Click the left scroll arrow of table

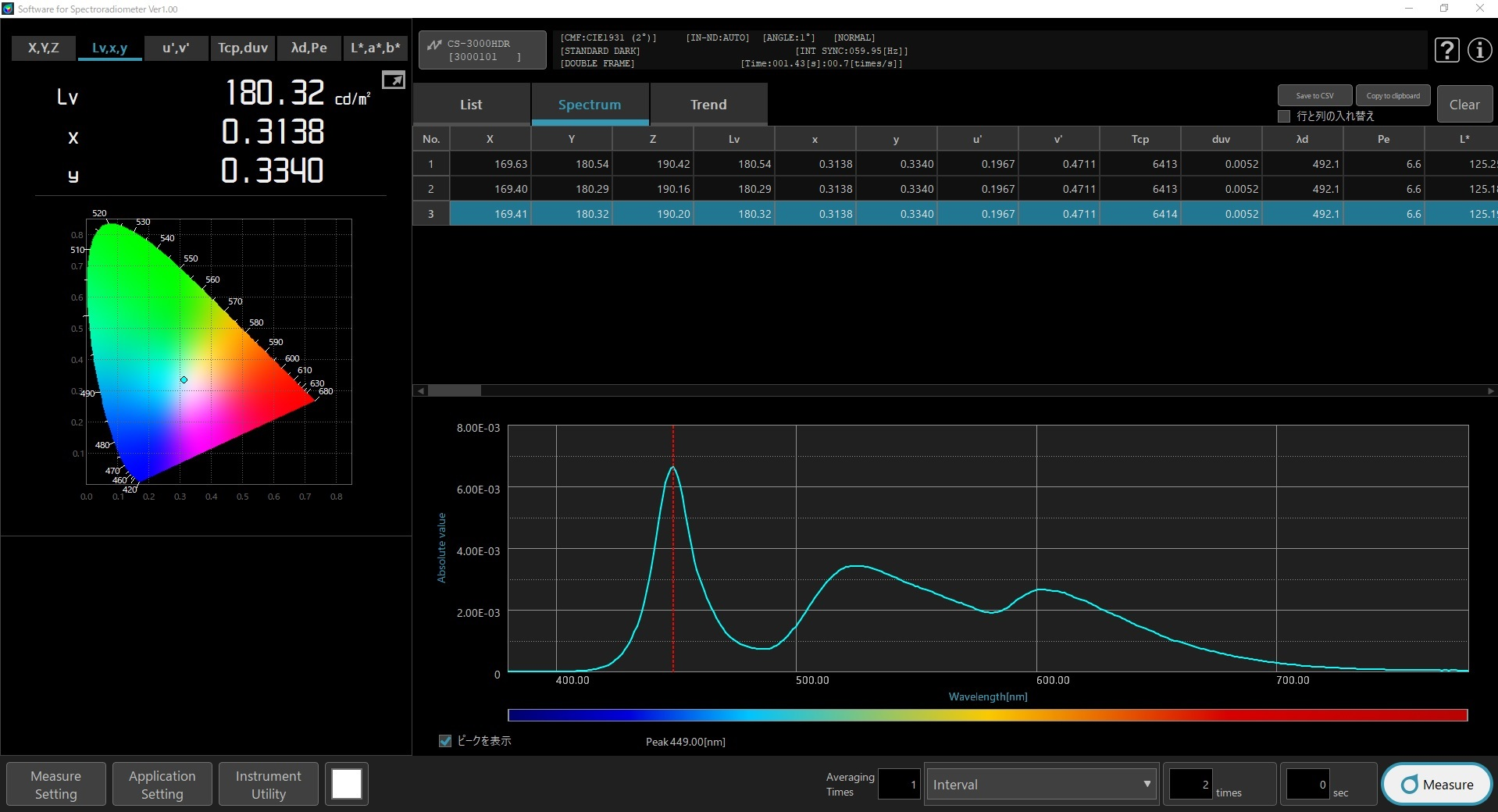(421, 390)
